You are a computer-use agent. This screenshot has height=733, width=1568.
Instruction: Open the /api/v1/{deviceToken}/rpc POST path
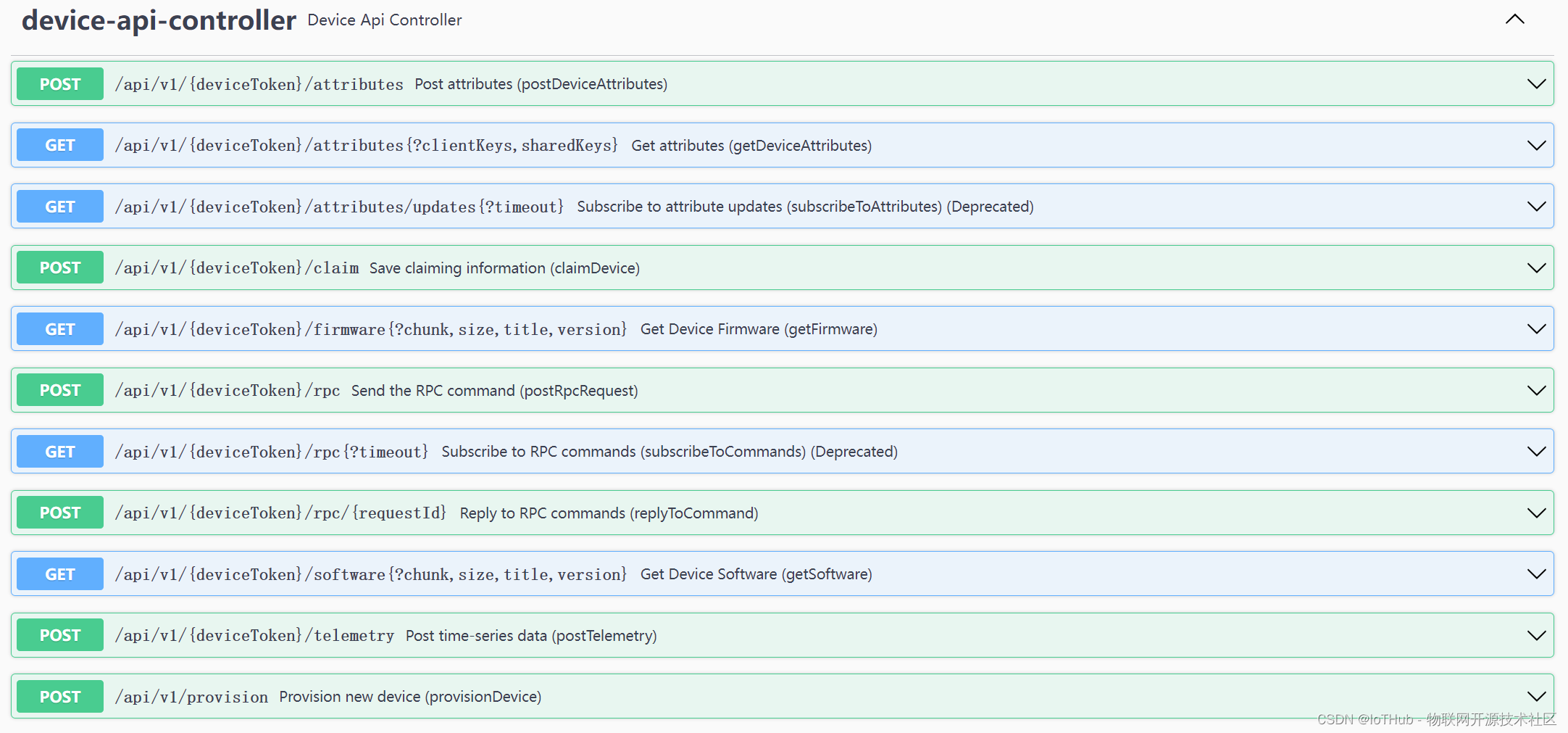(228, 390)
